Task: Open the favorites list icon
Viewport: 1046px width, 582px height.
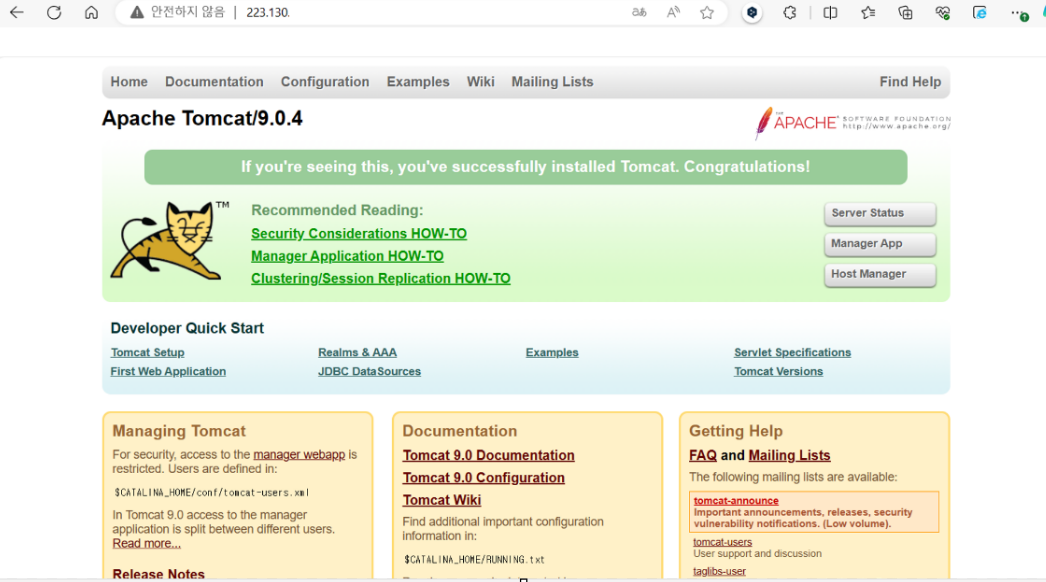Action: (868, 12)
